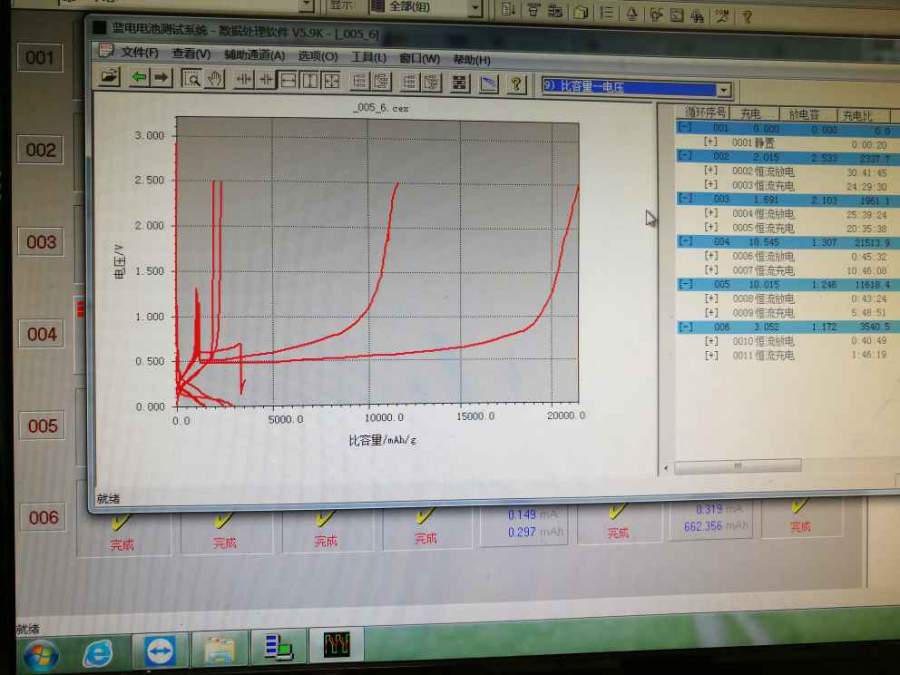900x675 pixels.
Task: Click the crosshair icon next to the hand tool
Action: pos(244,80)
